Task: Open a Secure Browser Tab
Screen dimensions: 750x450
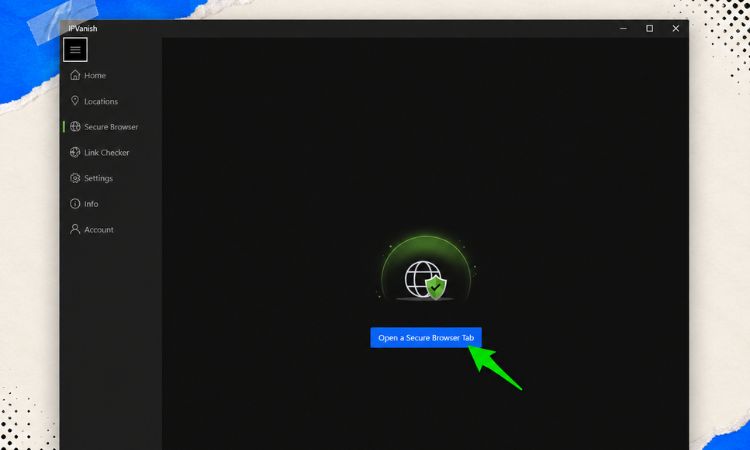Action: [426, 338]
